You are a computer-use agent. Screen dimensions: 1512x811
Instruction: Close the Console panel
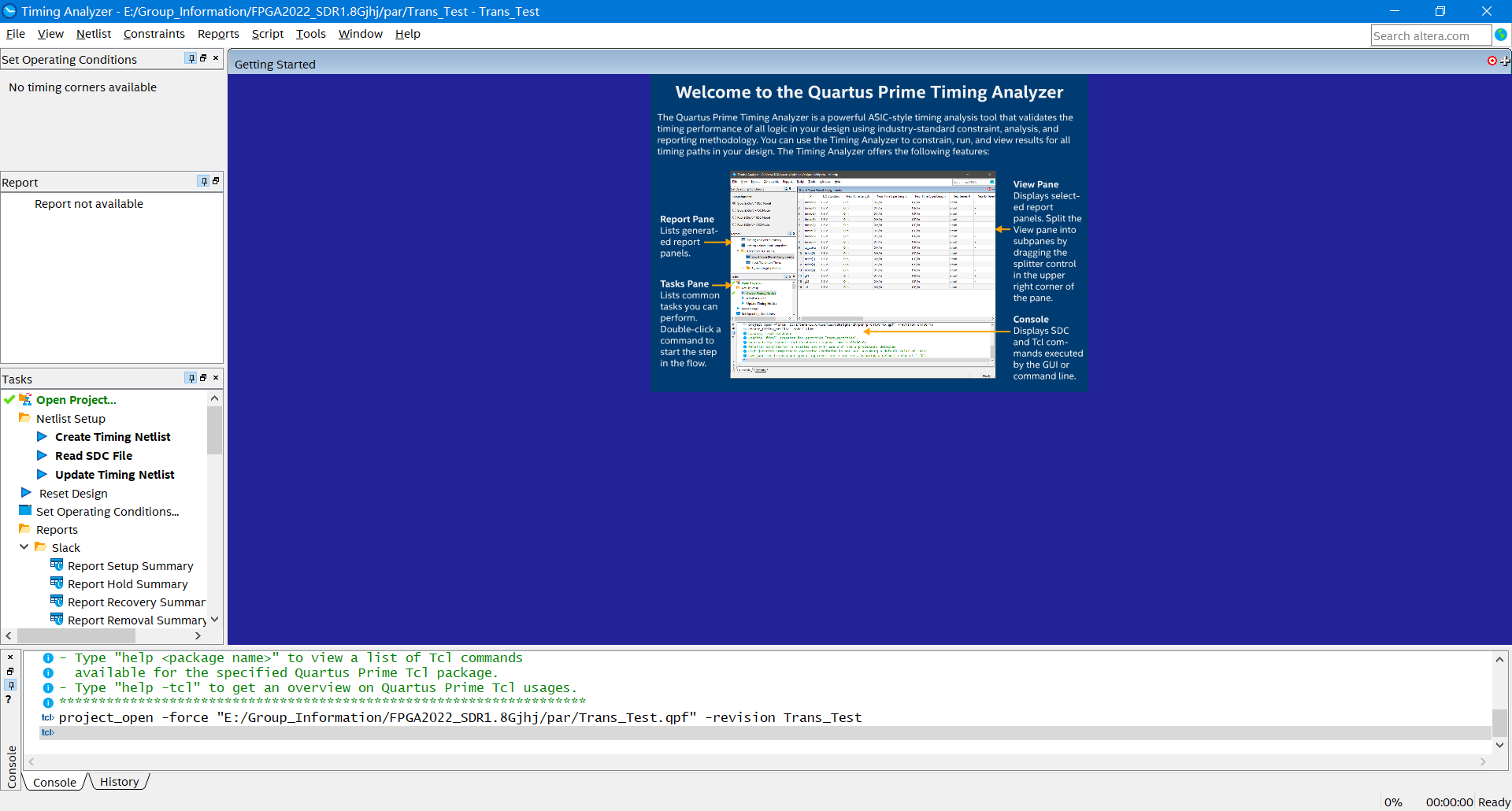tap(10, 657)
